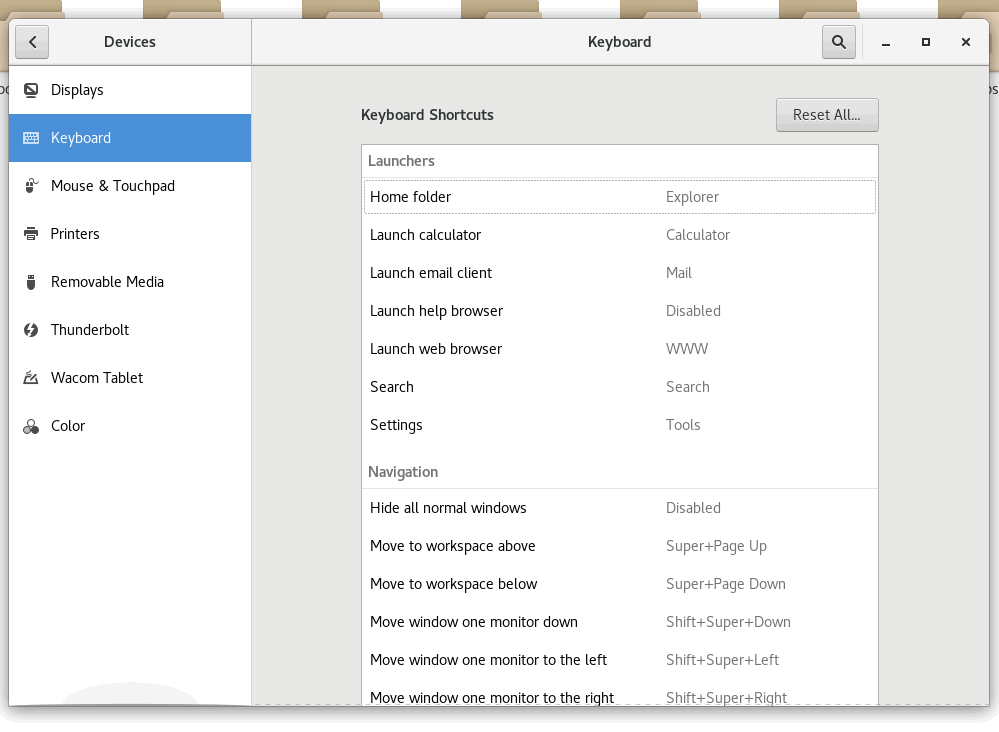
Task: Click the Wacom Tablet icon
Action: pos(31,378)
